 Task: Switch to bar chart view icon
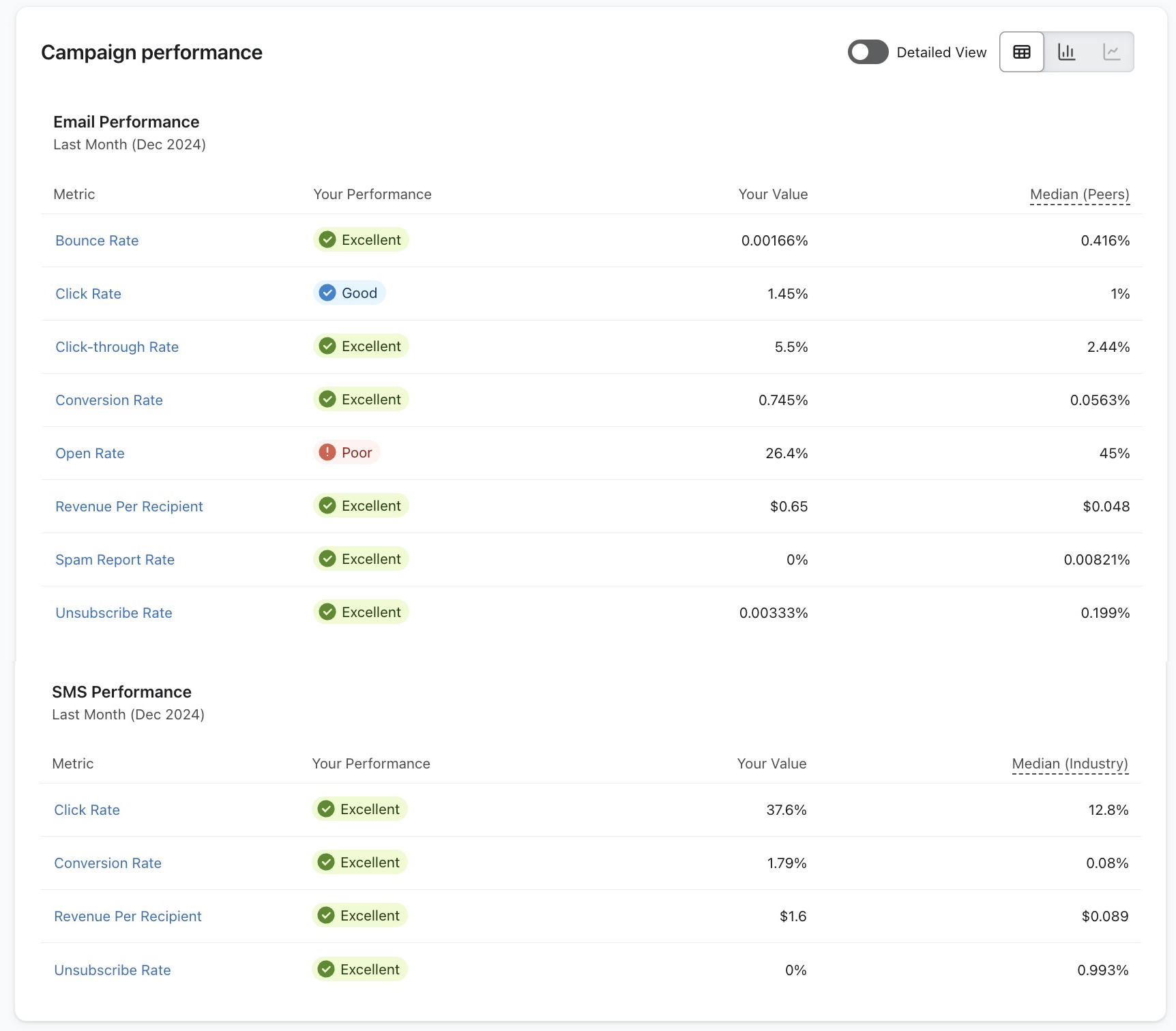coord(1066,52)
